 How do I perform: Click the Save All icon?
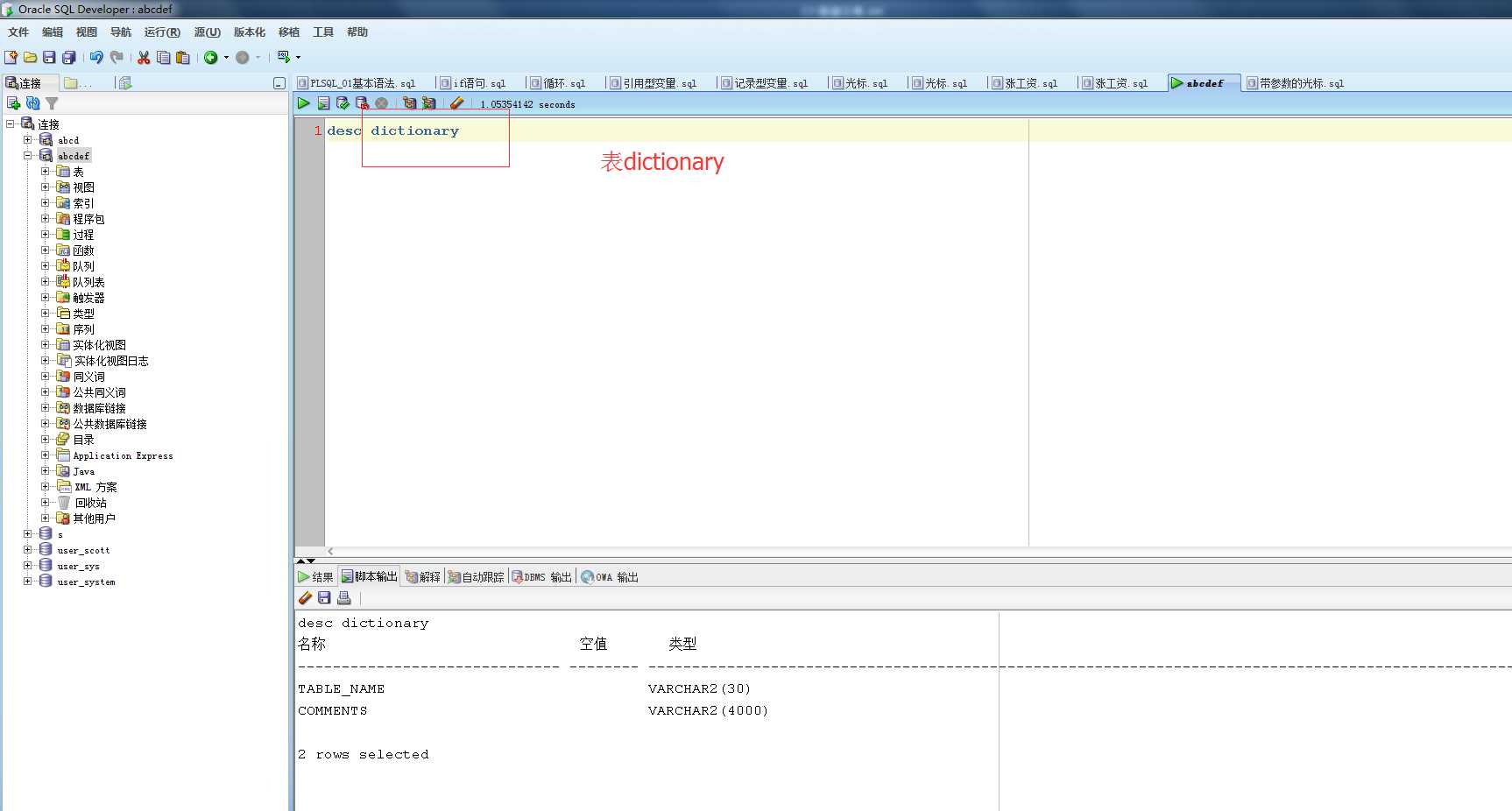click(68, 58)
